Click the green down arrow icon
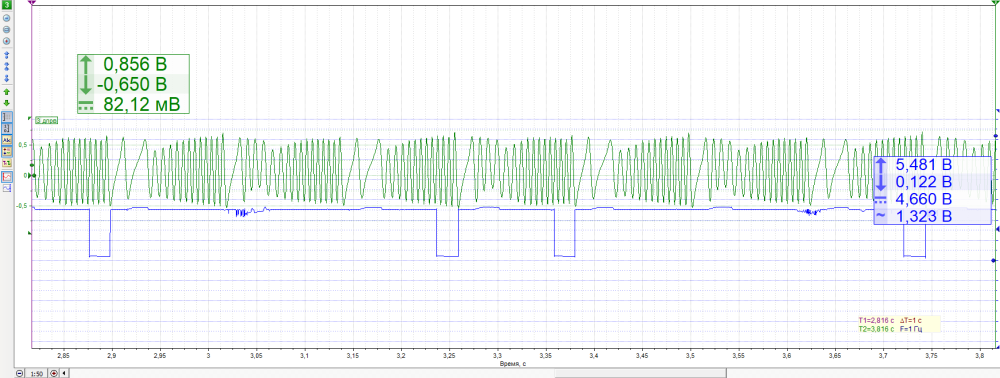Screen dimensions: 1000x378 pos(6,103)
